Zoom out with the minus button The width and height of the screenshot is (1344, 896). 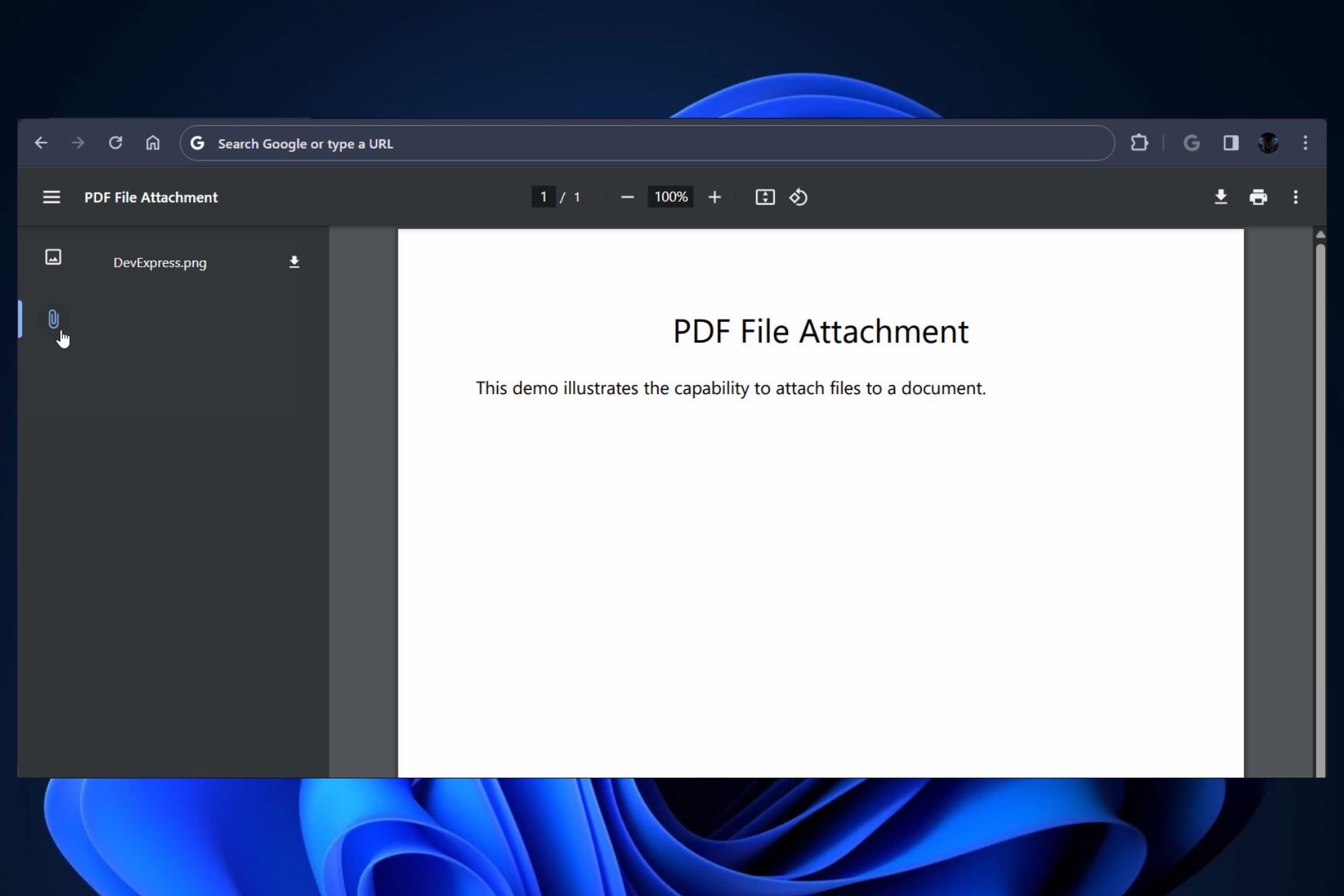(627, 197)
